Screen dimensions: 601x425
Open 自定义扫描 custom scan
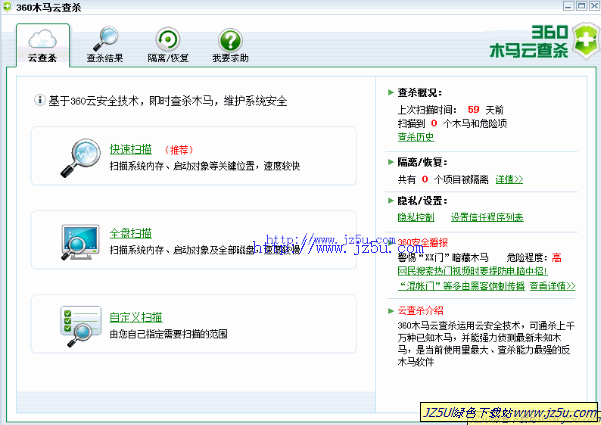point(136,317)
